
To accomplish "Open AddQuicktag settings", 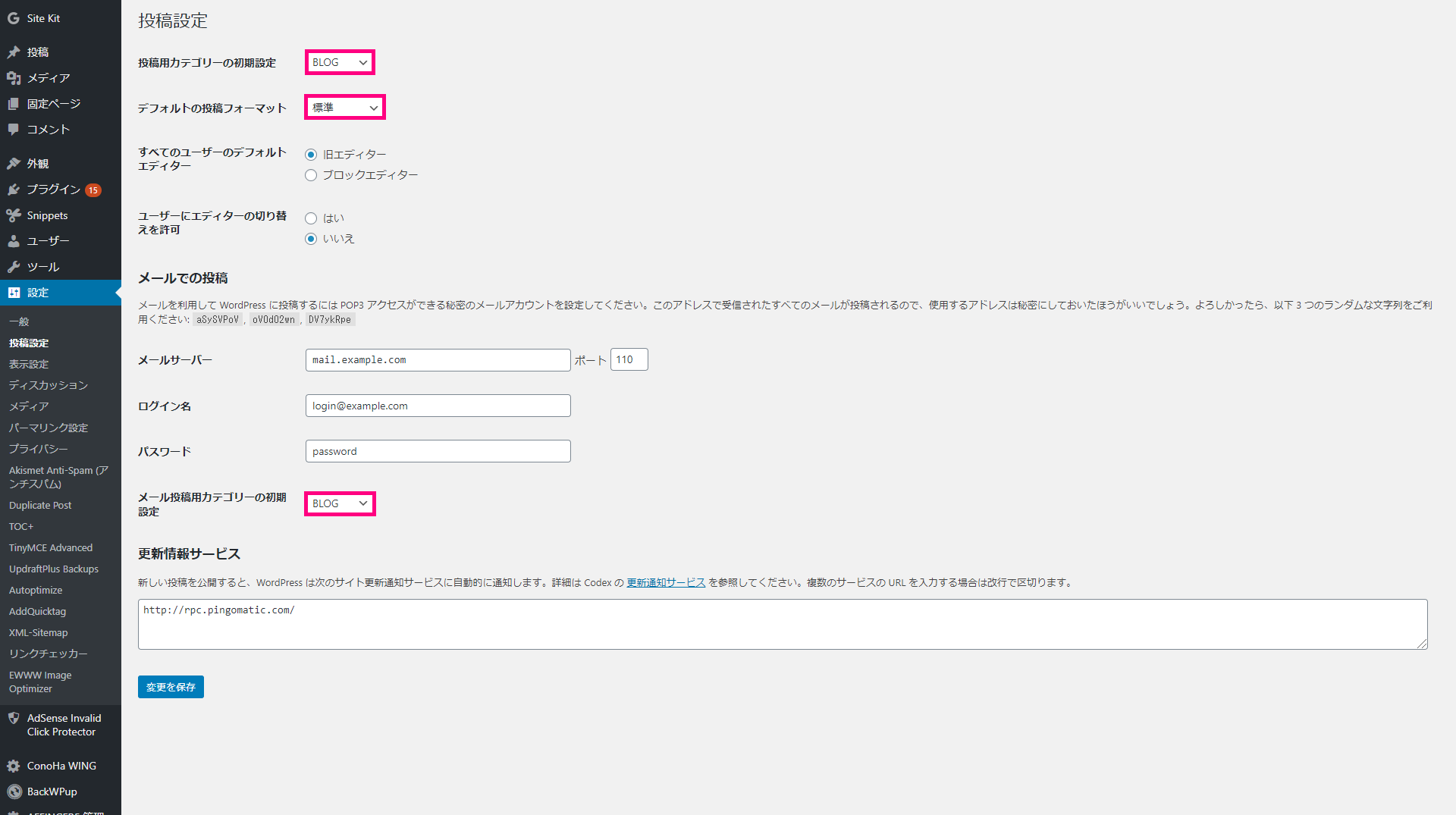I will (x=38, y=611).
